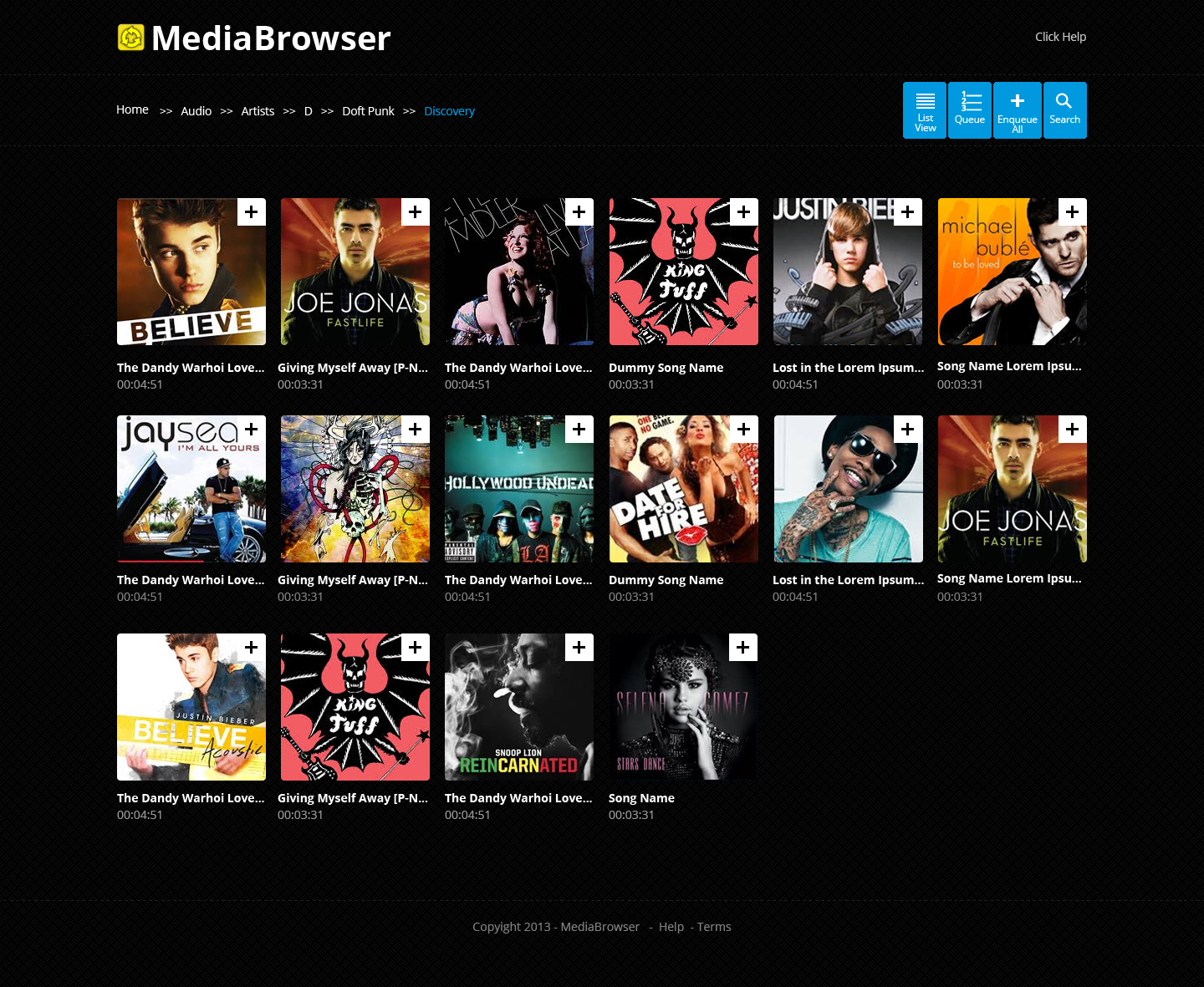
Task: Enqueue All songs
Action: (x=1018, y=110)
